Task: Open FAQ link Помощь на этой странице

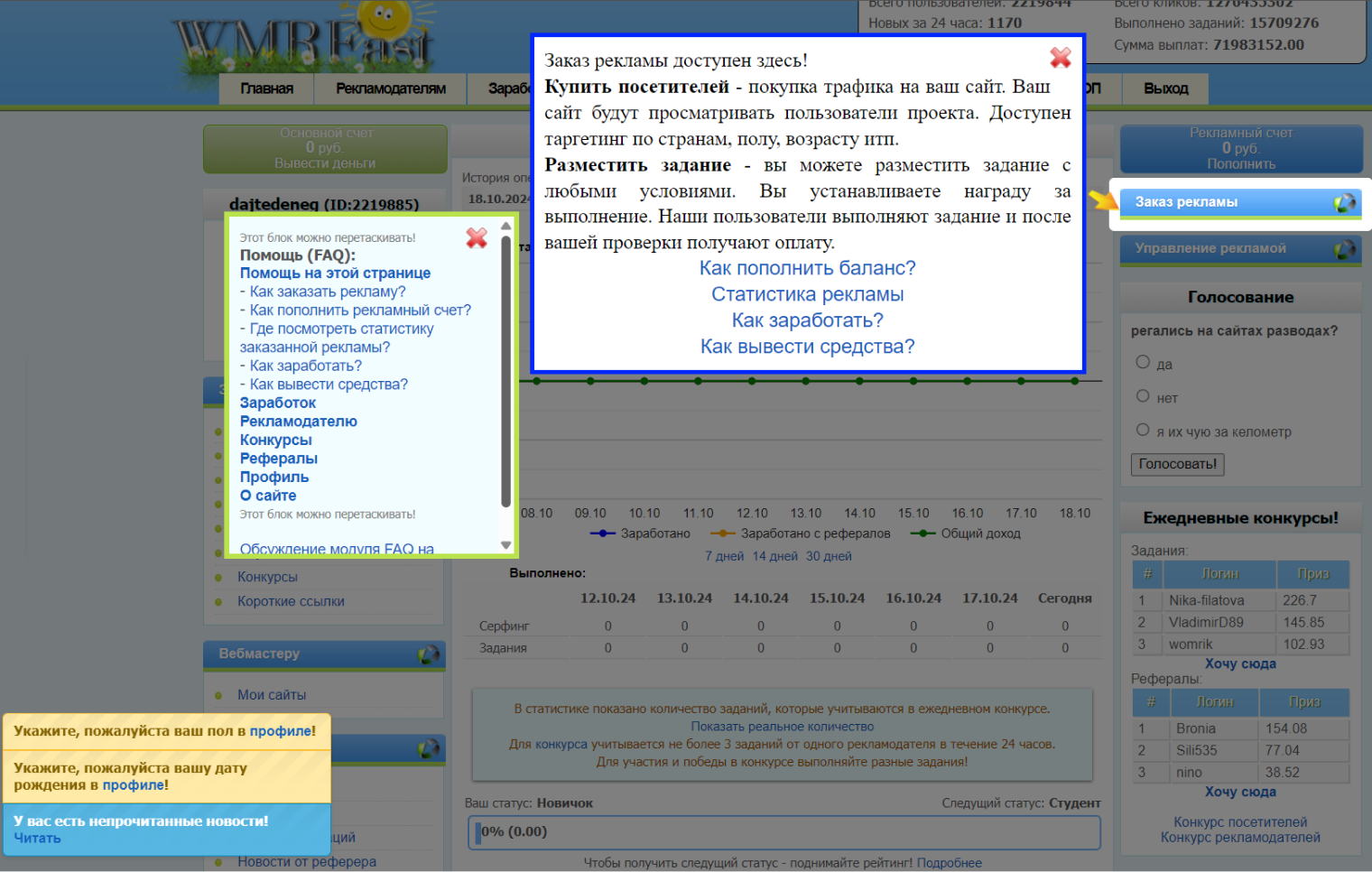Action: [335, 273]
